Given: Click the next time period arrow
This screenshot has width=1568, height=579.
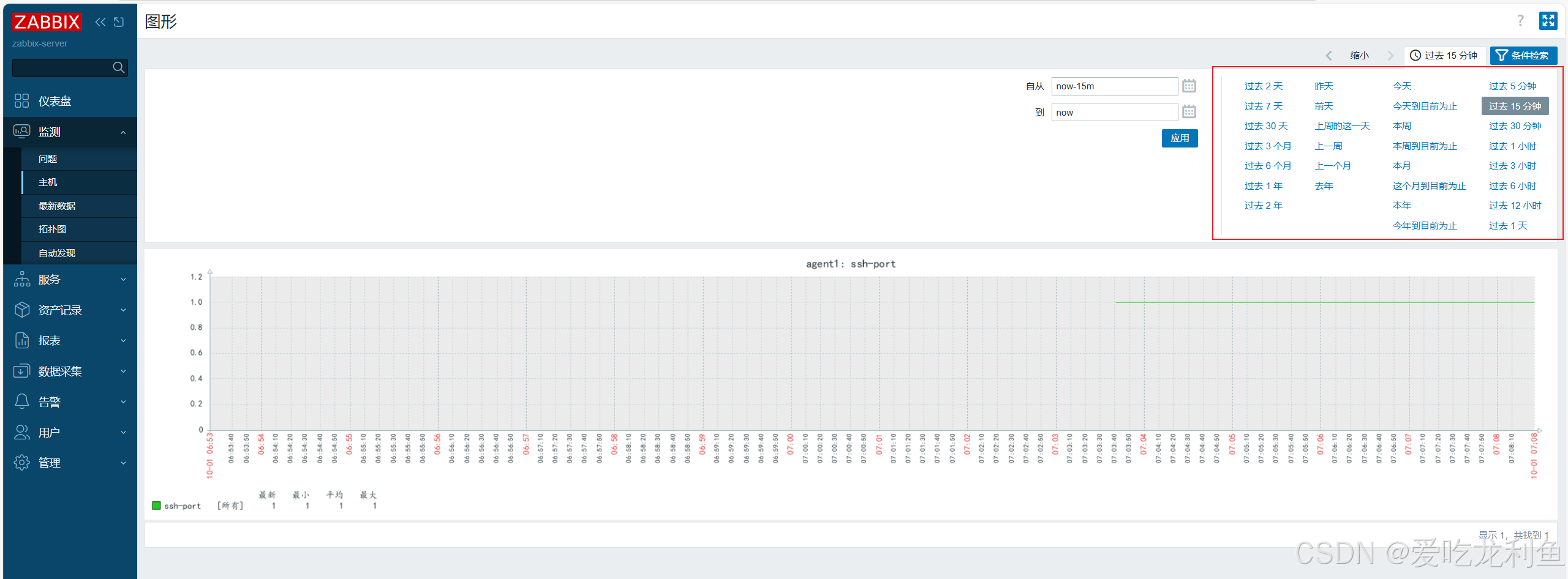Looking at the screenshot, I should pyautogui.click(x=1390, y=56).
